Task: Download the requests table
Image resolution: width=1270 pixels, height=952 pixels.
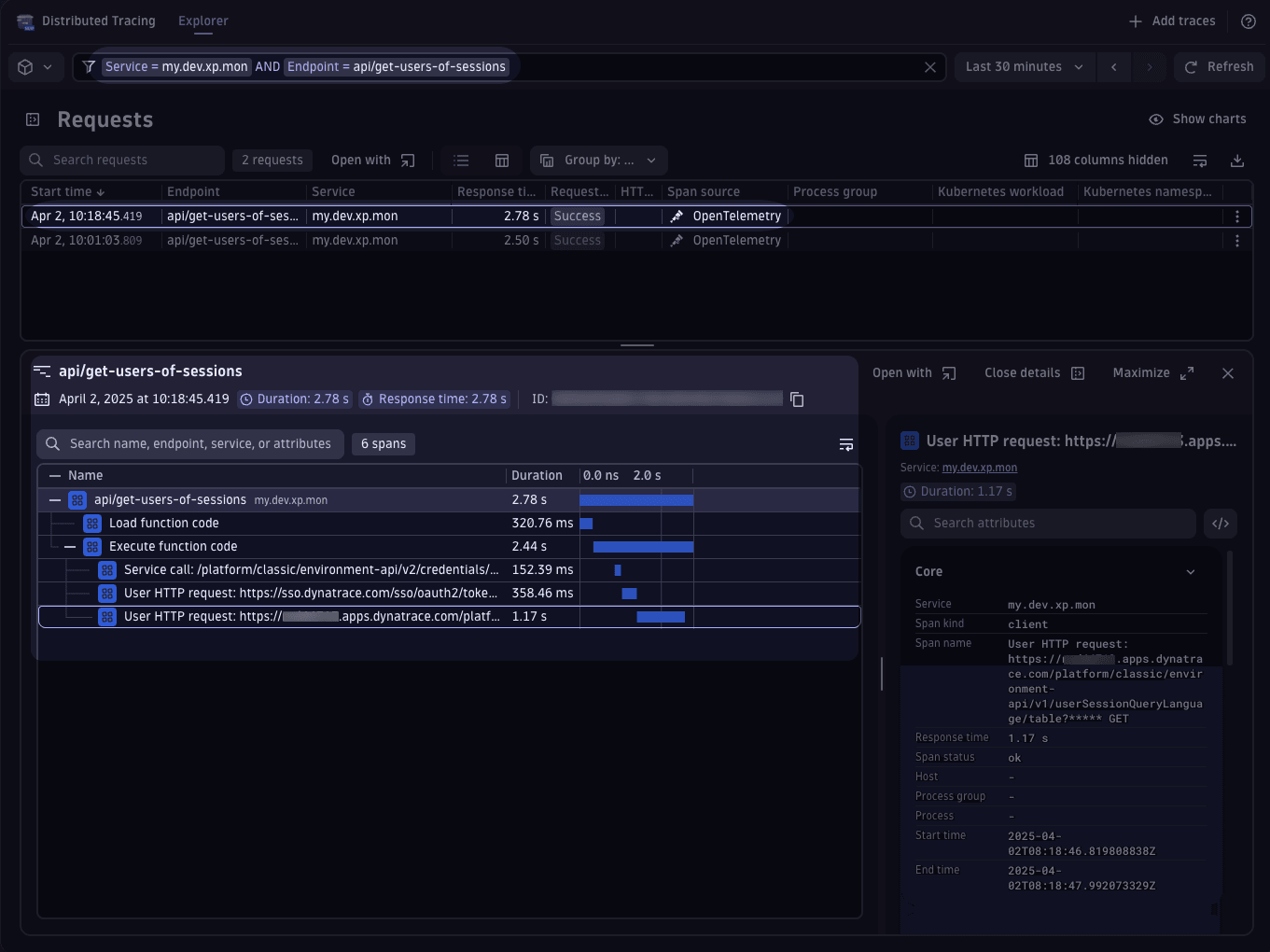Action: click(1237, 161)
